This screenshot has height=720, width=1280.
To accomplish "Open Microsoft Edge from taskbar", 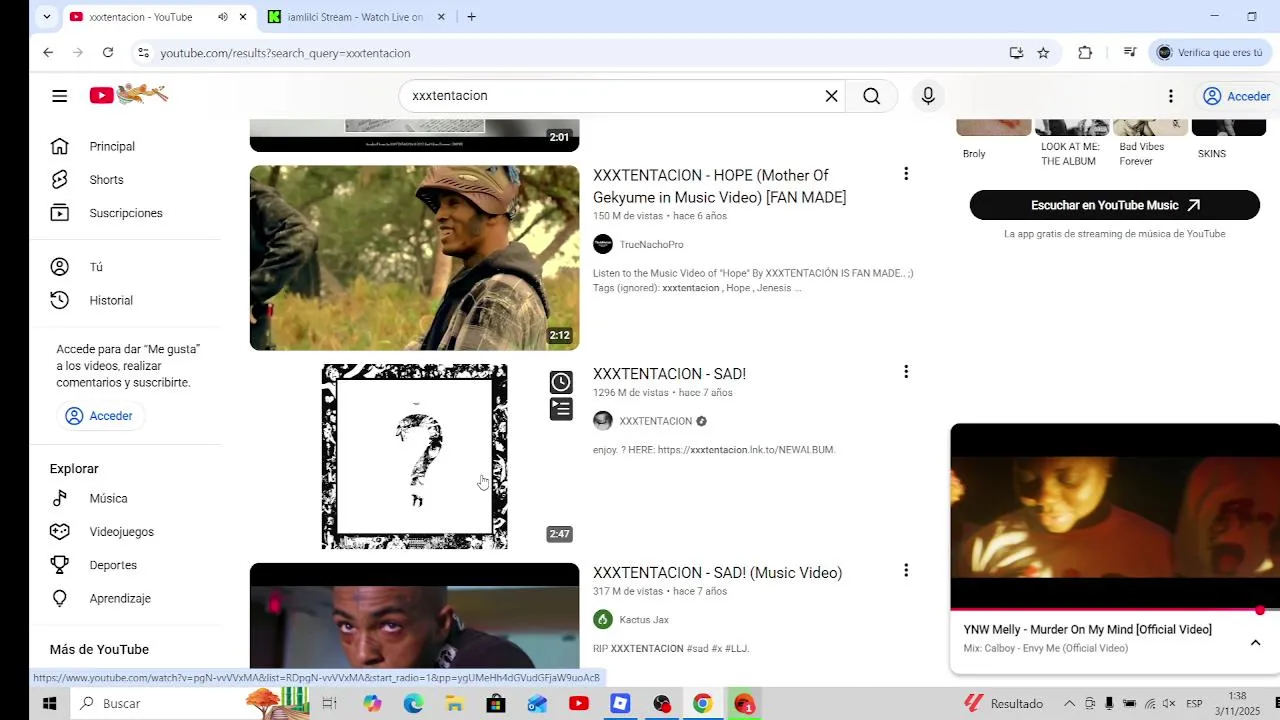I will (x=413, y=704).
